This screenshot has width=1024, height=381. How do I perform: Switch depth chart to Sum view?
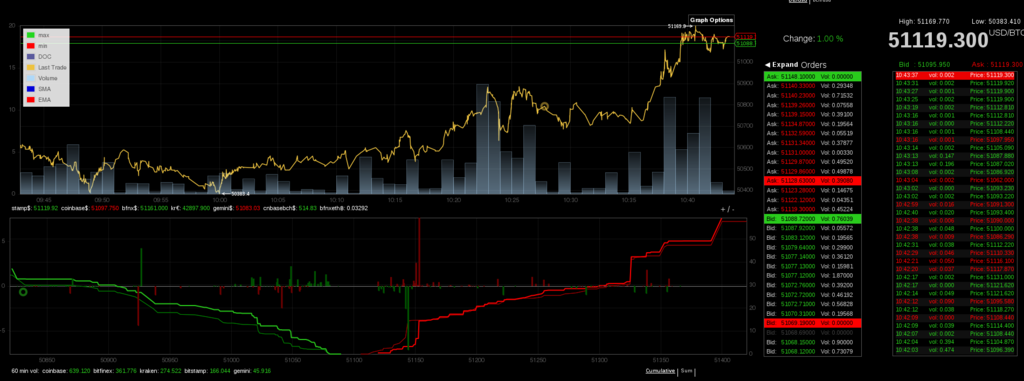(686, 371)
